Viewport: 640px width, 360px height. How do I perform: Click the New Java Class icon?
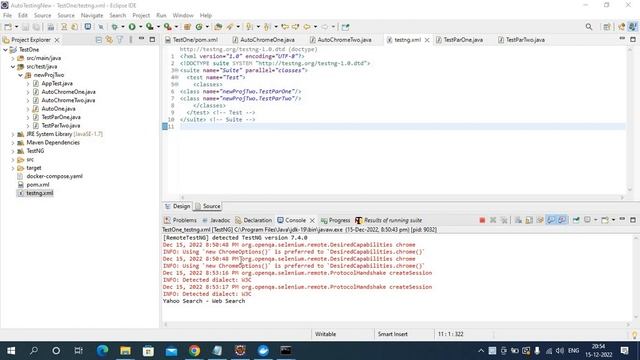(x=199, y=27)
